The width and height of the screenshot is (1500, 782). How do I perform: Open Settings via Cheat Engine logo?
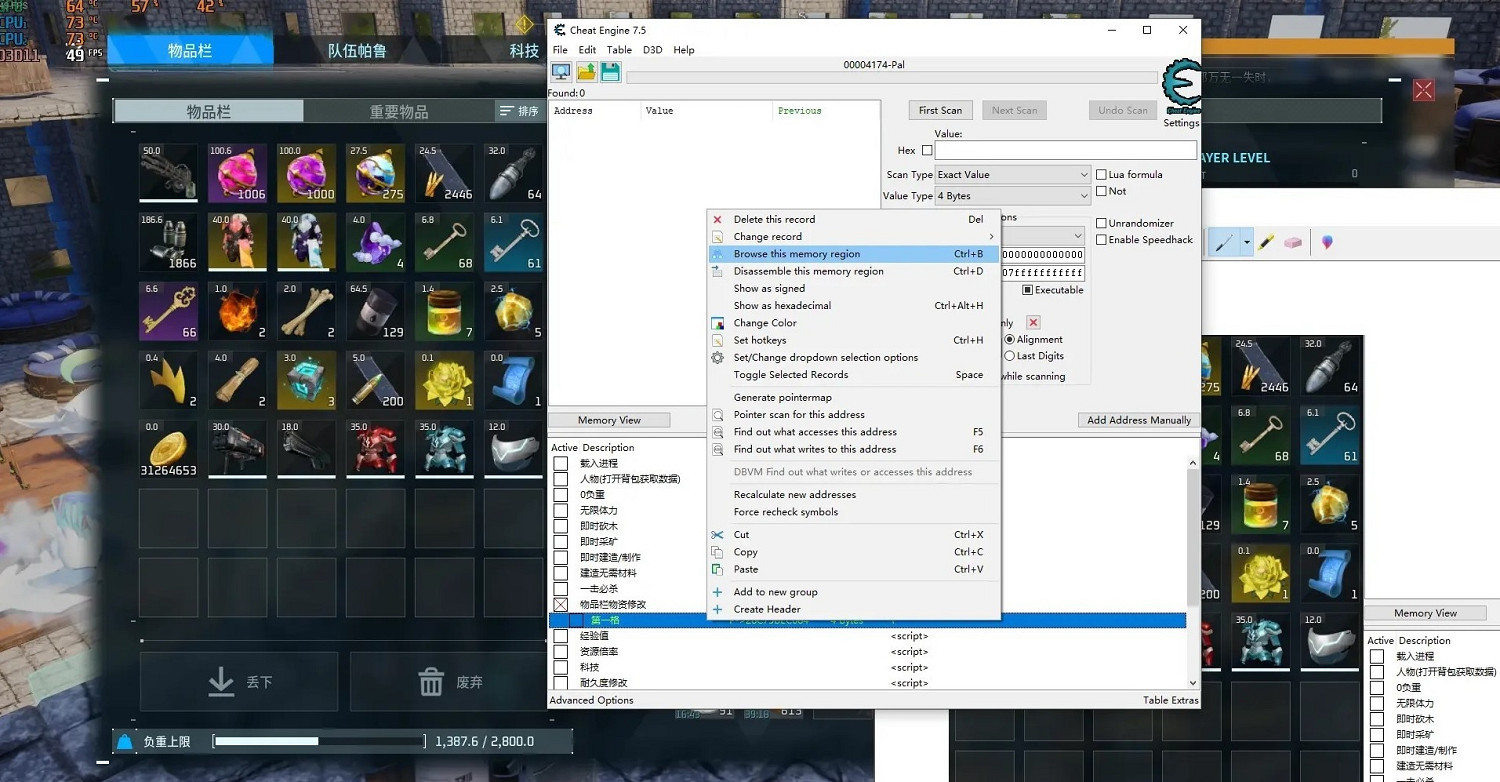(x=1181, y=92)
